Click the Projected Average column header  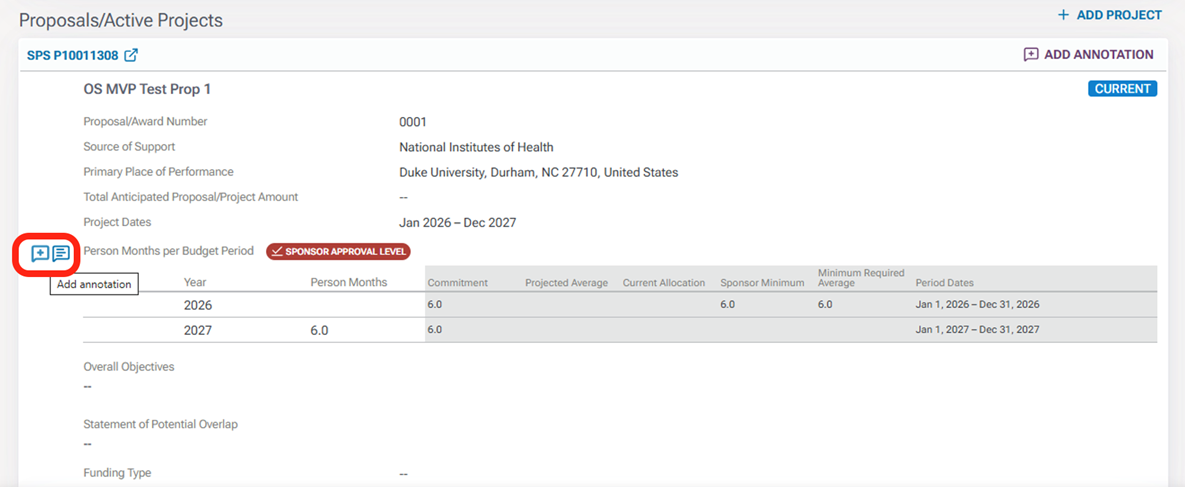(x=566, y=283)
